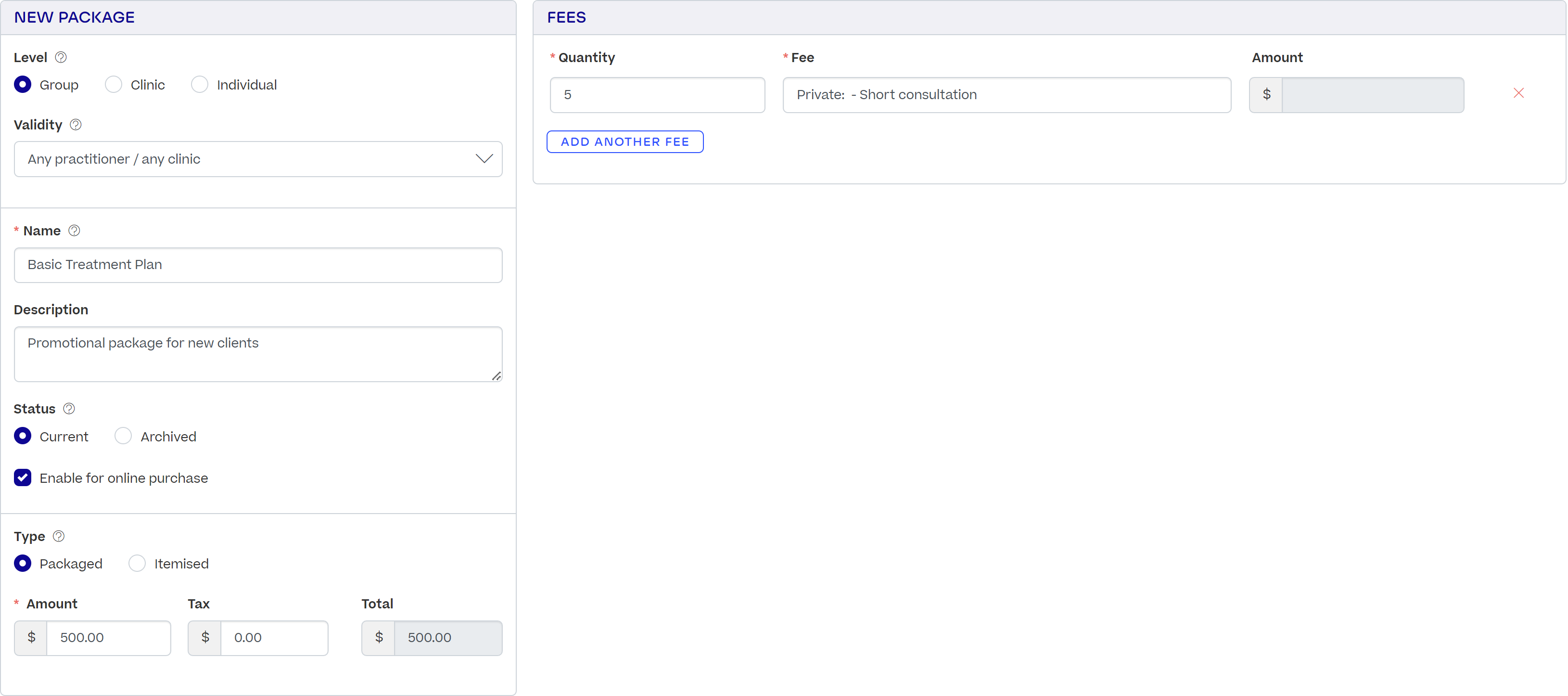Click the package Name input field
The image size is (1568, 696).
(x=258, y=265)
